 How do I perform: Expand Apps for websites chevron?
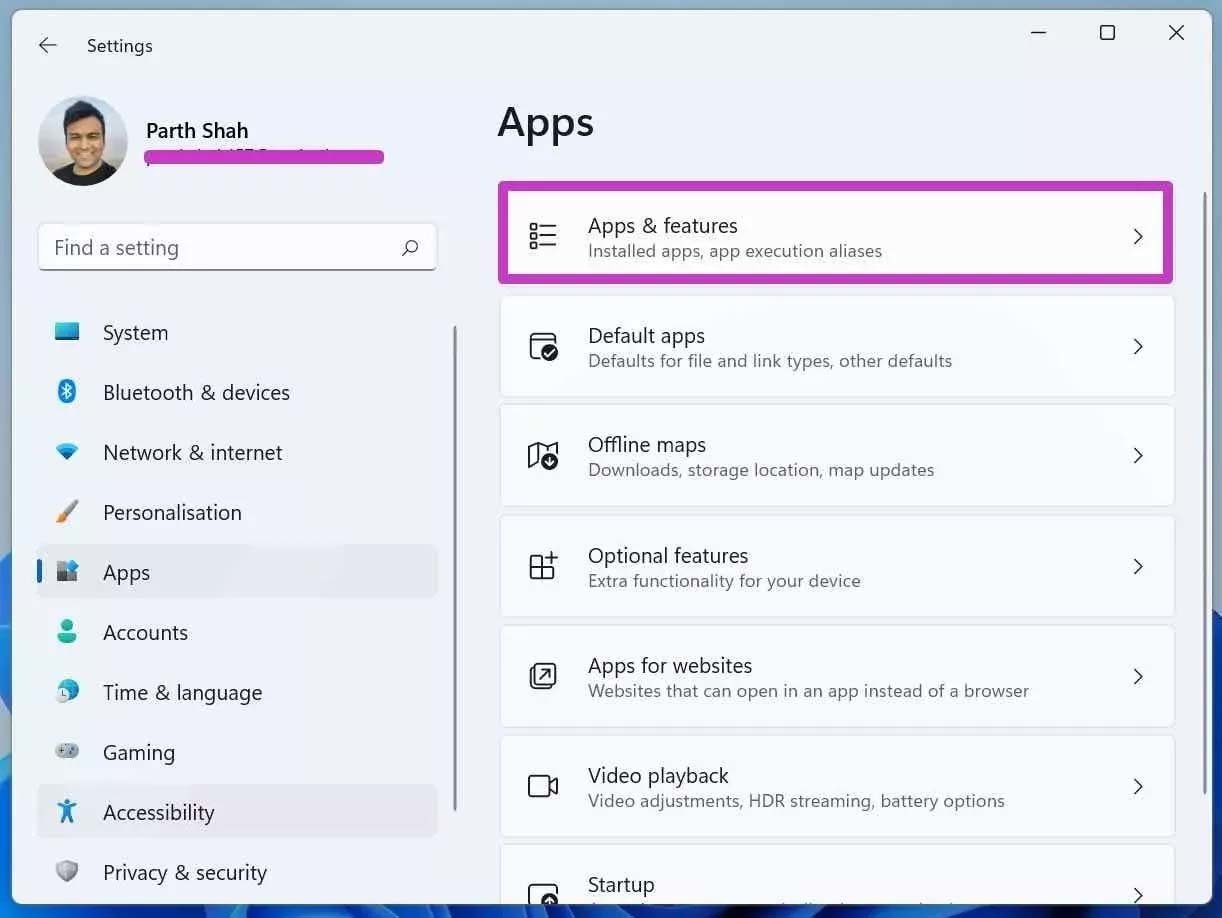[1138, 676]
